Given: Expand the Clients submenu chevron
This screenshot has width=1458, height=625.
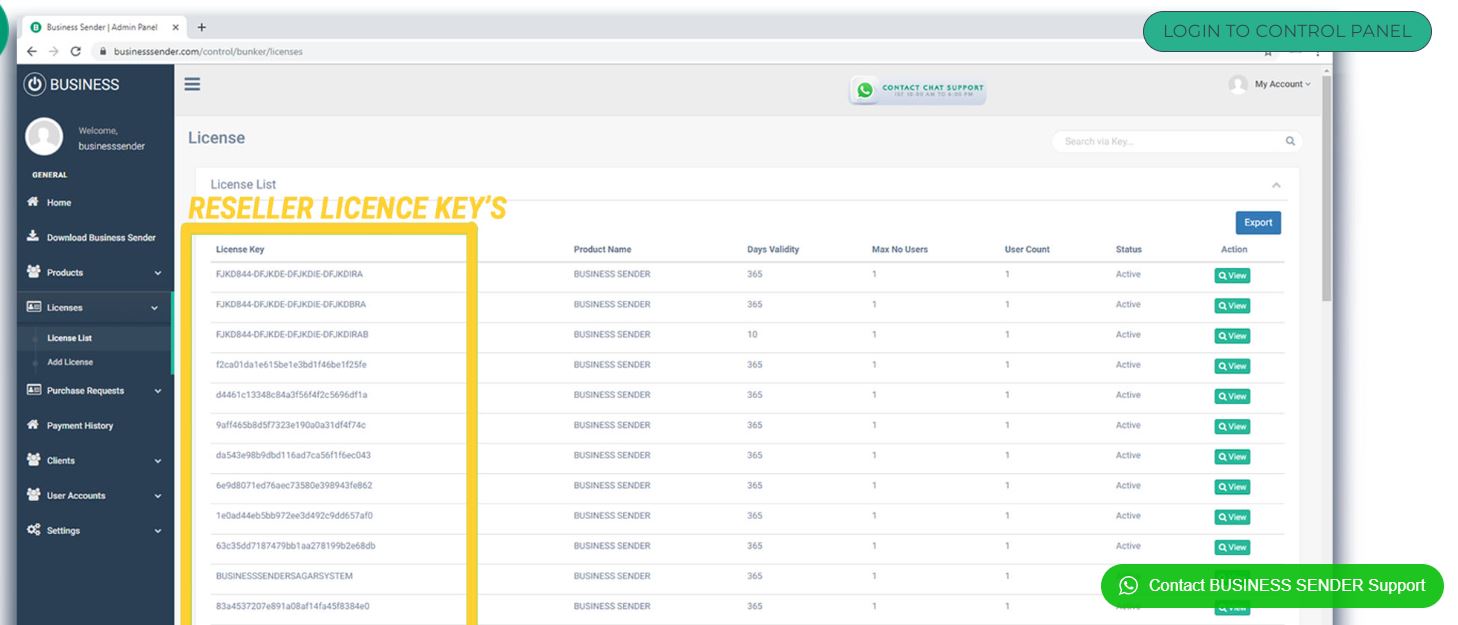Looking at the screenshot, I should (x=157, y=461).
